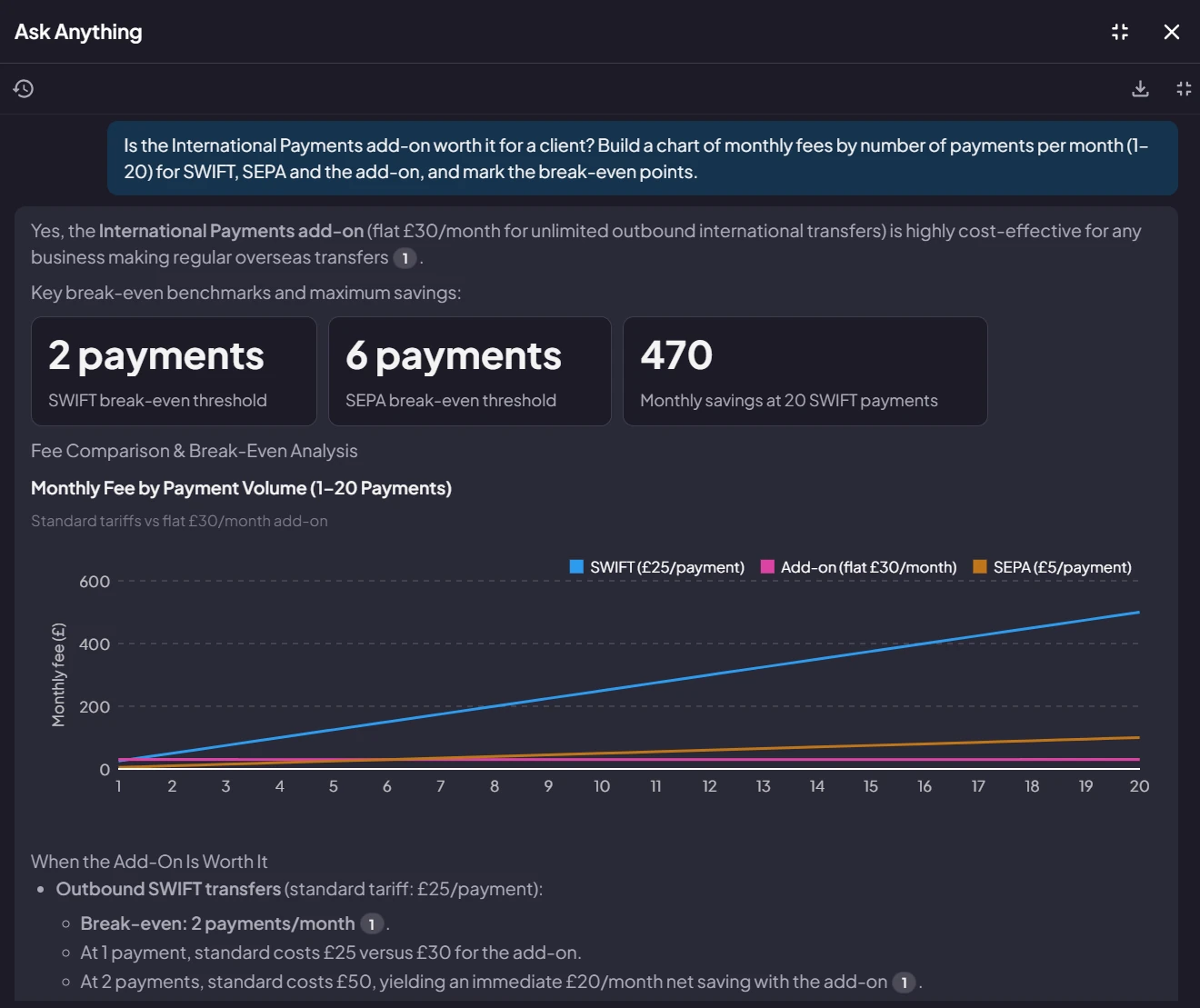The image size is (1200, 1008).
Task: Click the 'Monthly Fee by Payment Volume (1–20 Payments)' heading
Action: 241,488
